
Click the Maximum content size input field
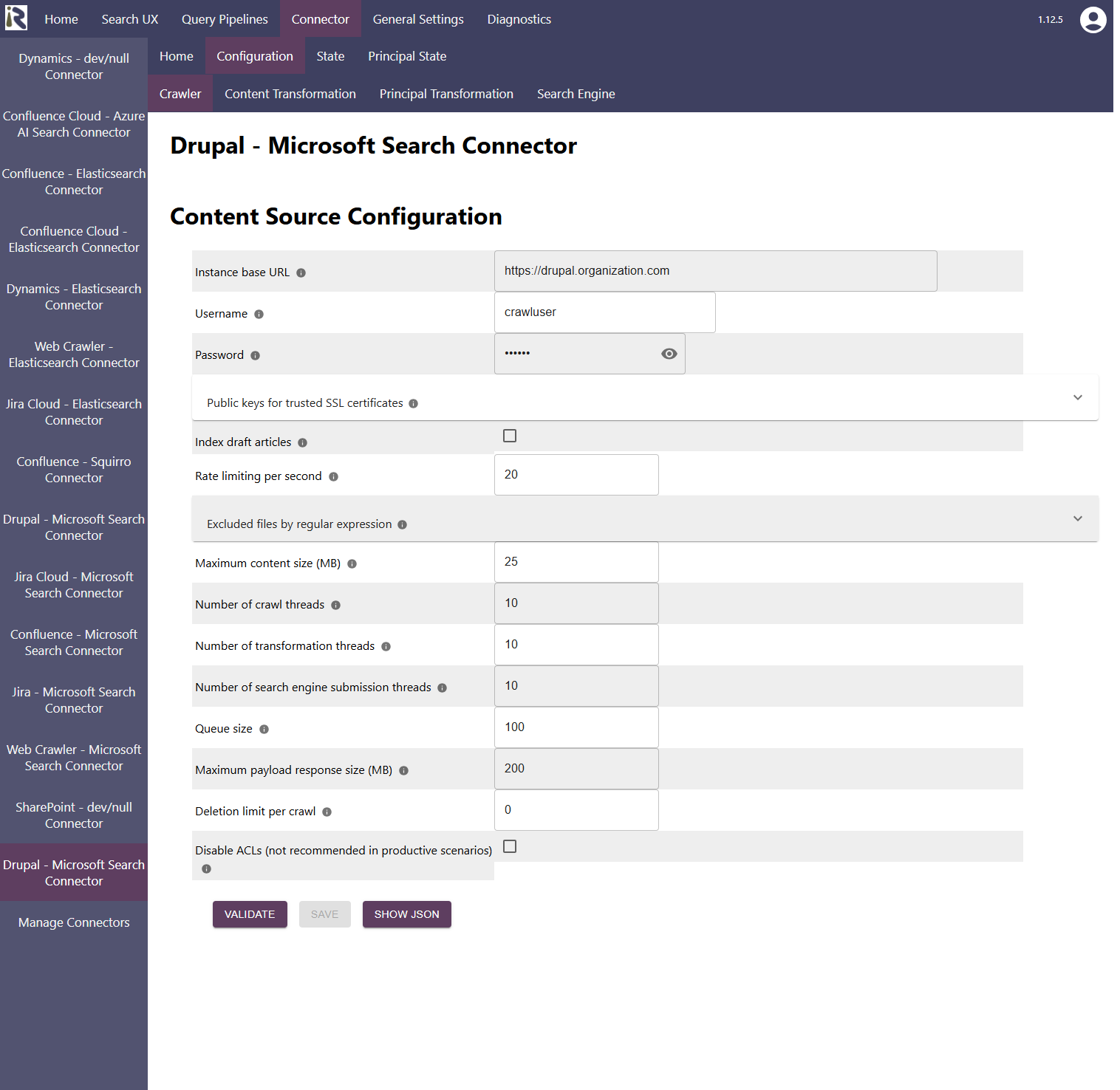(576, 562)
